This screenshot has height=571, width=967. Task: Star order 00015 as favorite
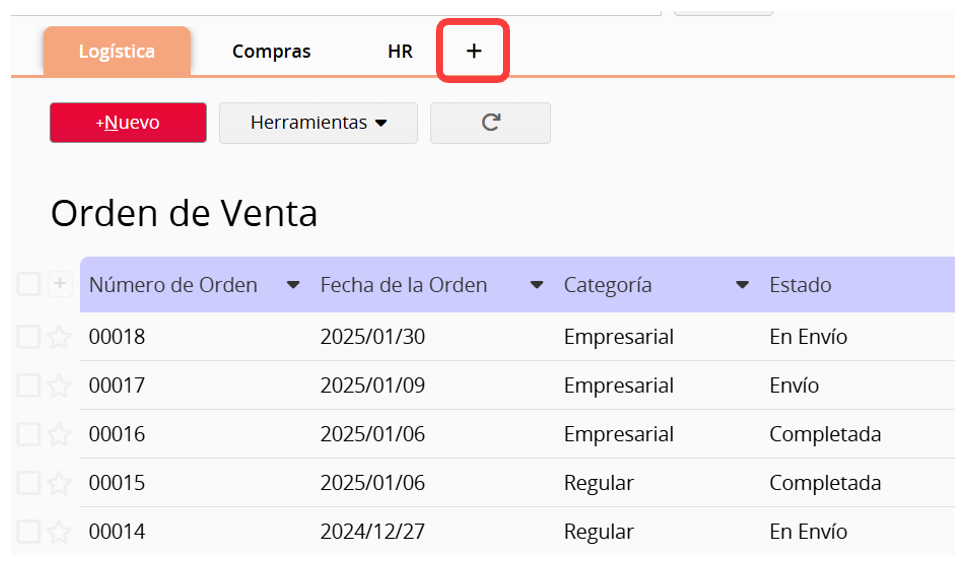tap(59, 483)
